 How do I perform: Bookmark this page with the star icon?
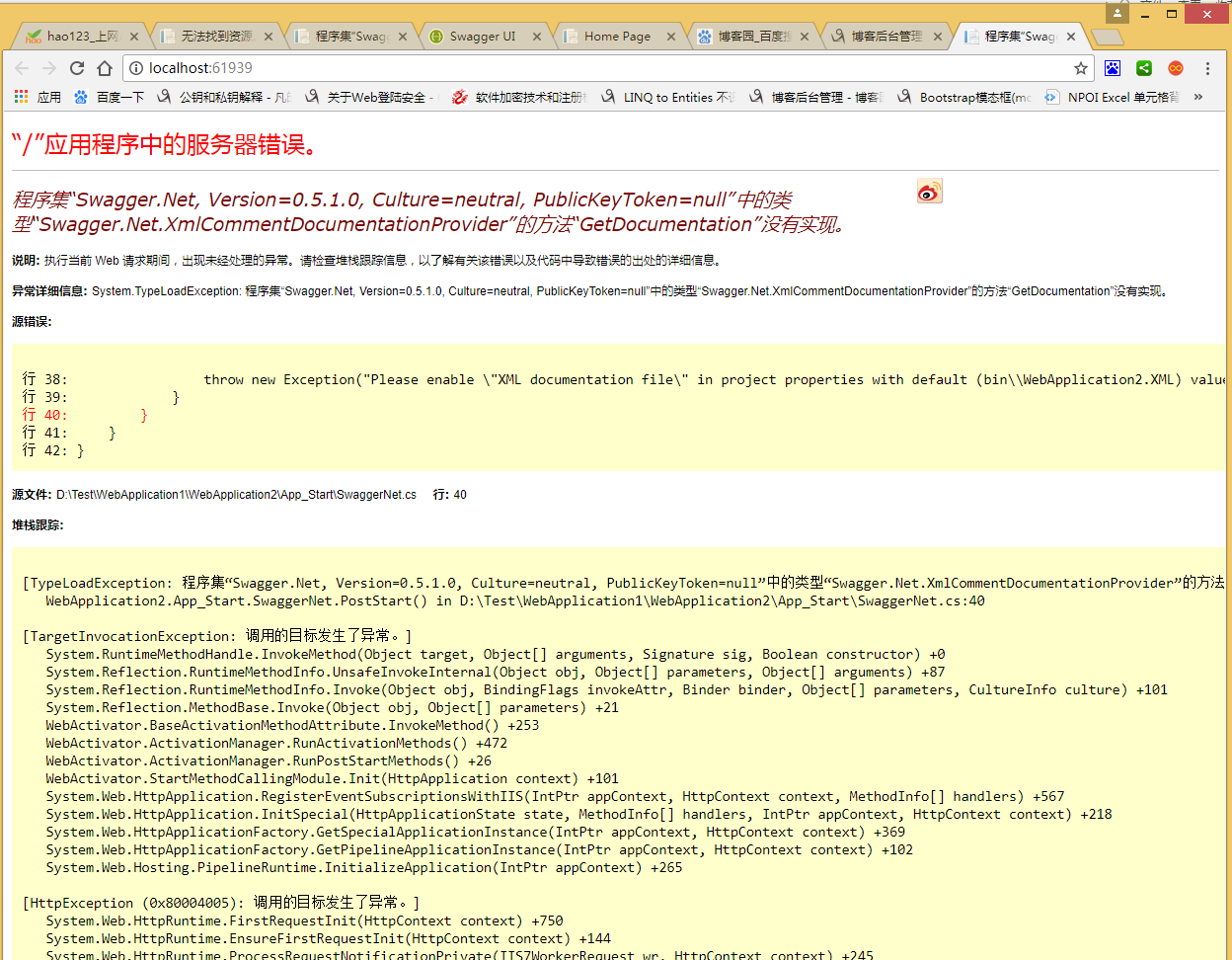(x=1080, y=68)
